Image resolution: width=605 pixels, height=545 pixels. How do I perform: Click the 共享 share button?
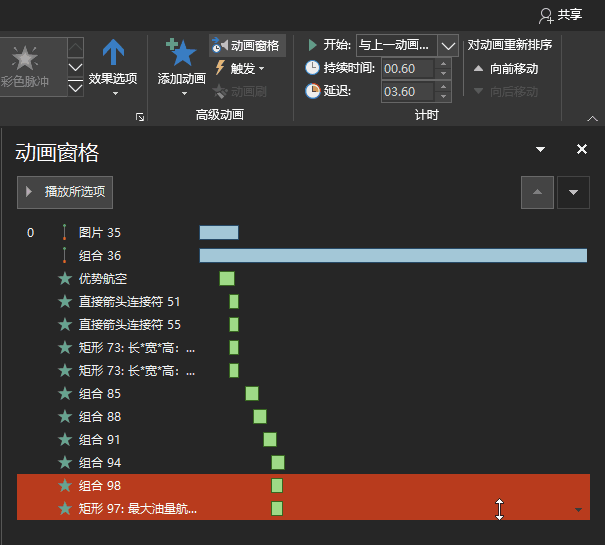(x=560, y=14)
